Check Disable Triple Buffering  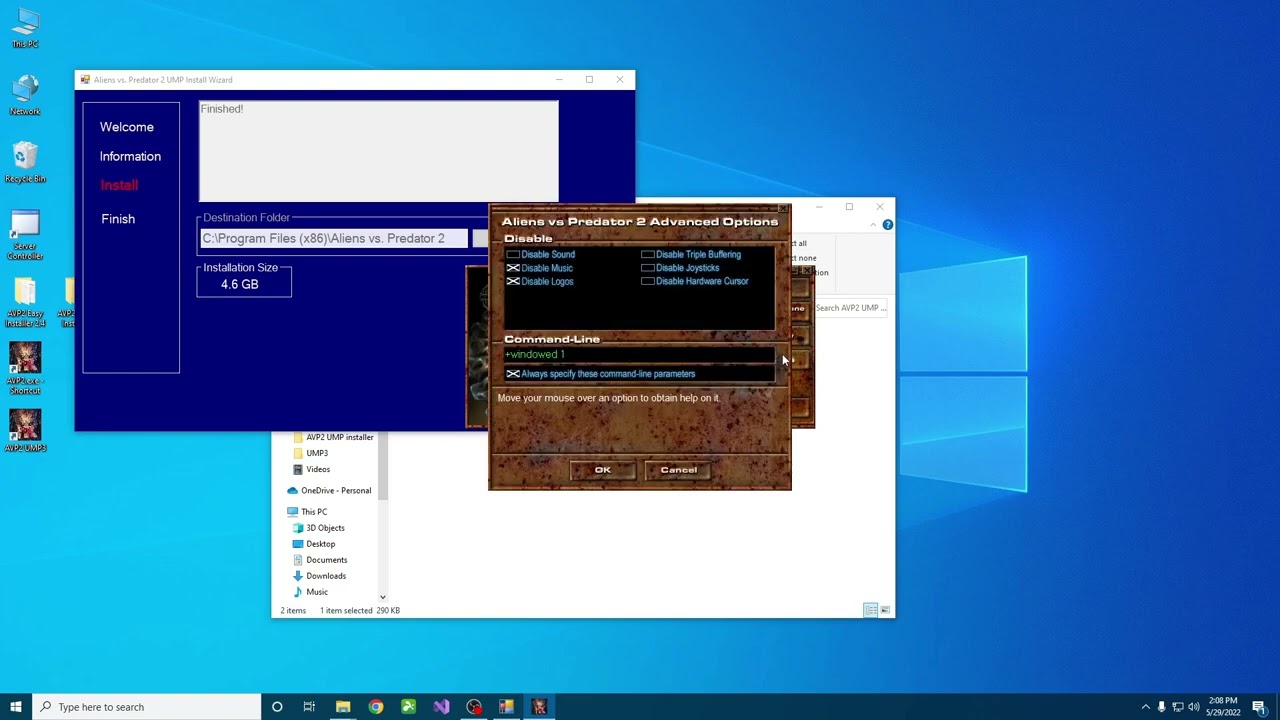coord(691,254)
